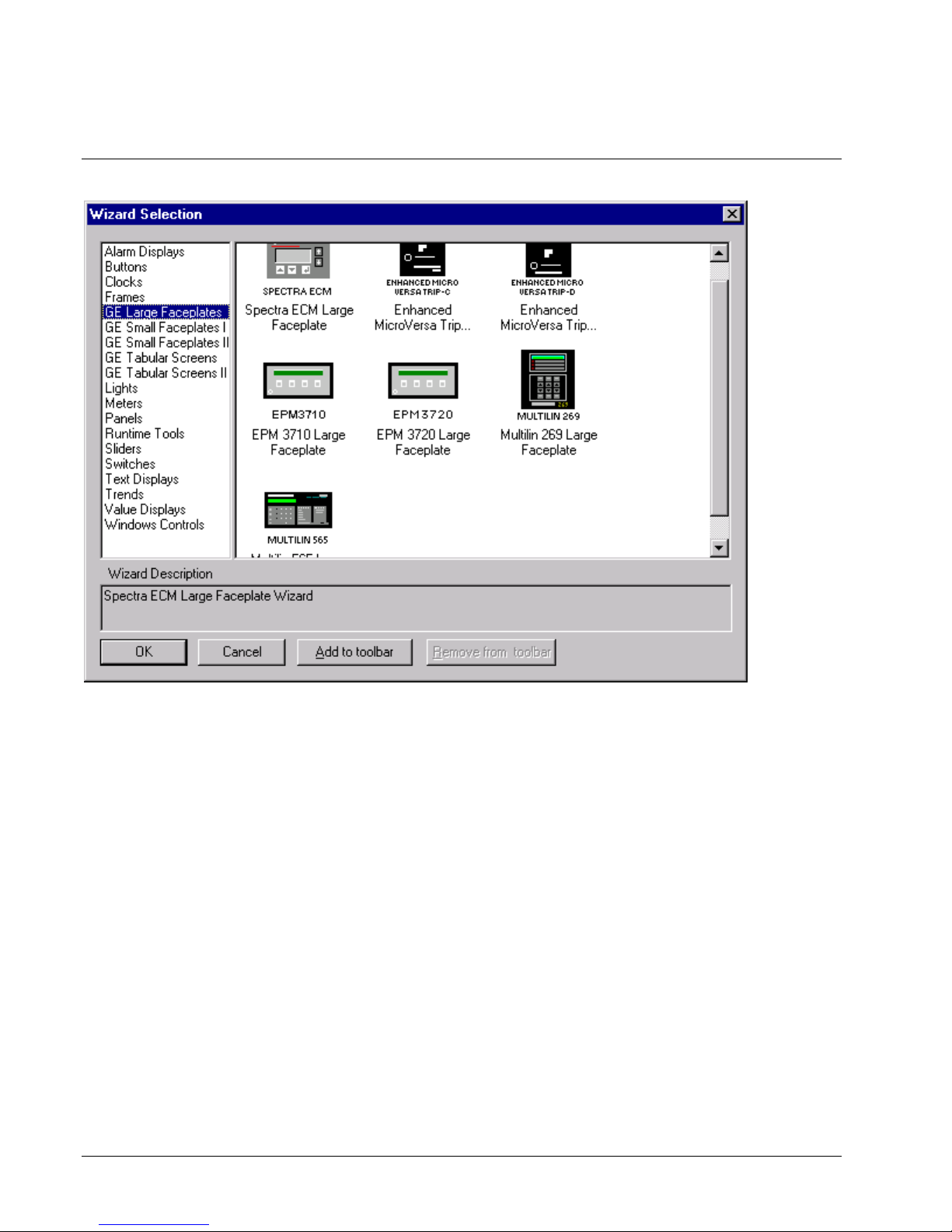This screenshot has width=952, height=1232.
Task: Choose the Clocks category
Action: point(124,282)
